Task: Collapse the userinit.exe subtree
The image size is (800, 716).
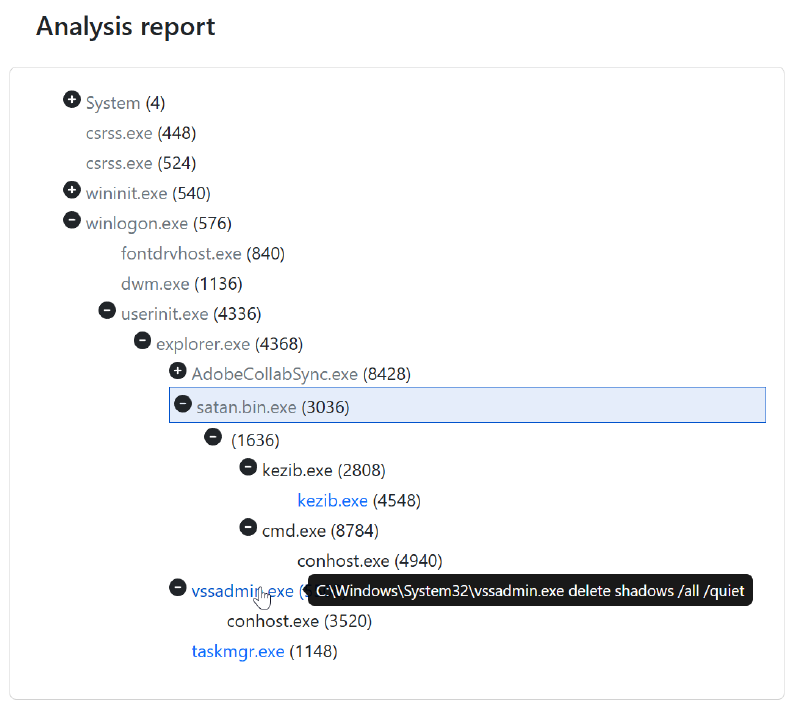Action: pyautogui.click(x=107, y=310)
